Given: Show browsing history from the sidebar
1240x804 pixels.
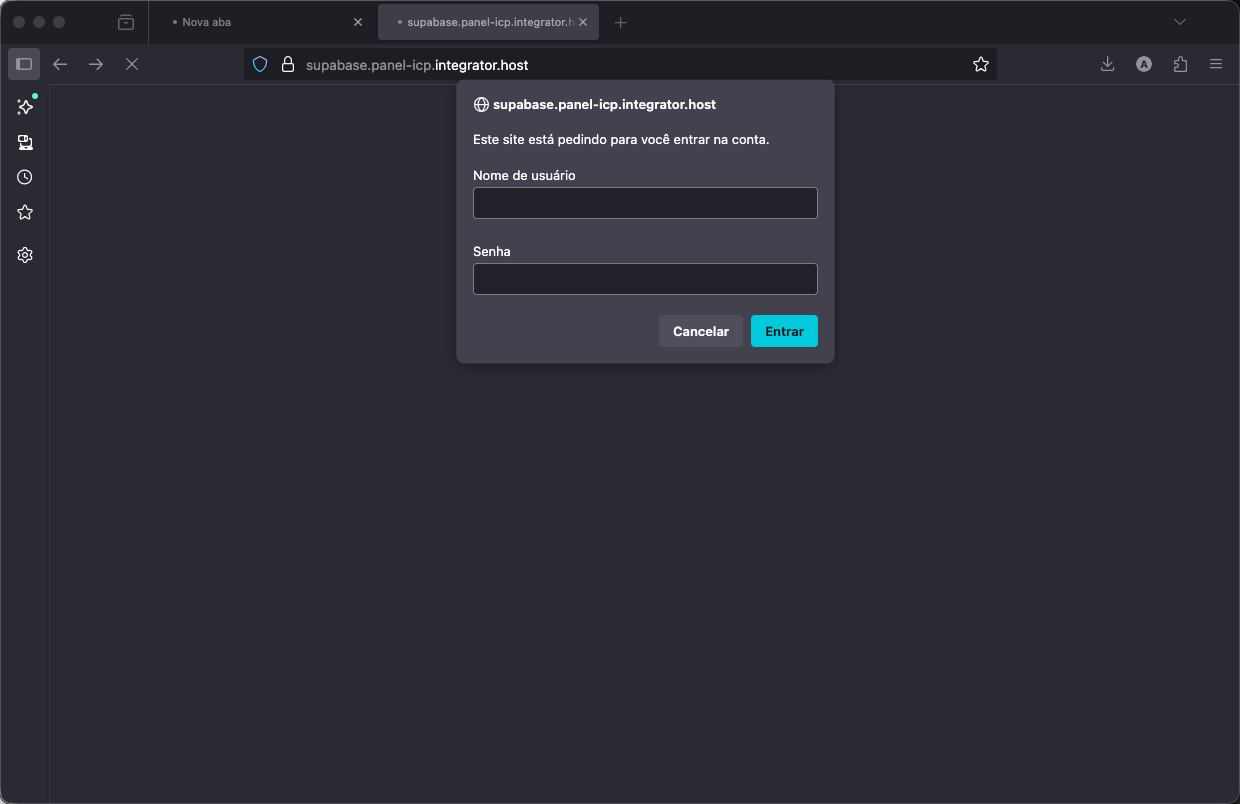Looking at the screenshot, I should (x=25, y=177).
